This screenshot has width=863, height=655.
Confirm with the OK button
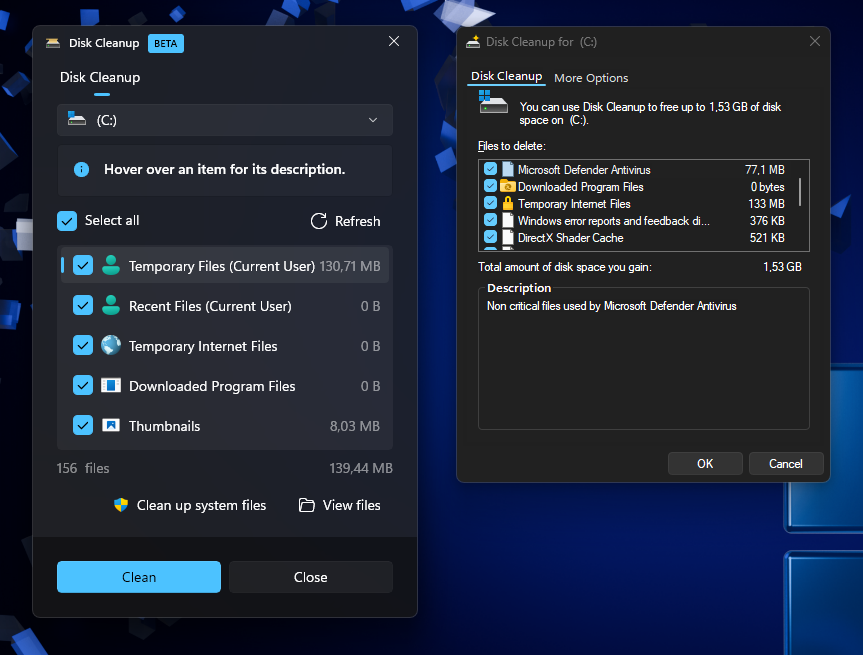705,463
